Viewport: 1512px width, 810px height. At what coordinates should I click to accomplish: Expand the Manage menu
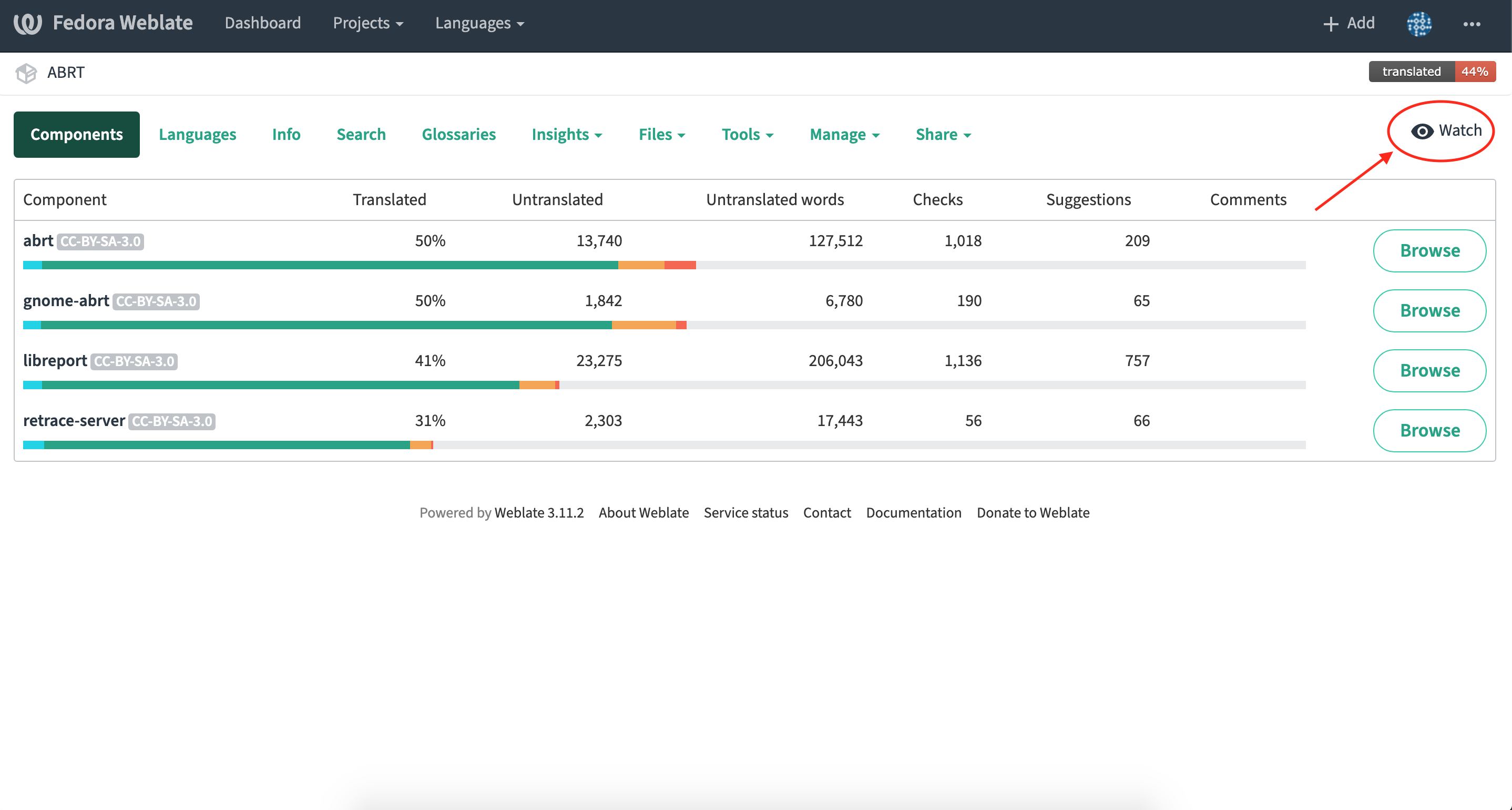(845, 135)
